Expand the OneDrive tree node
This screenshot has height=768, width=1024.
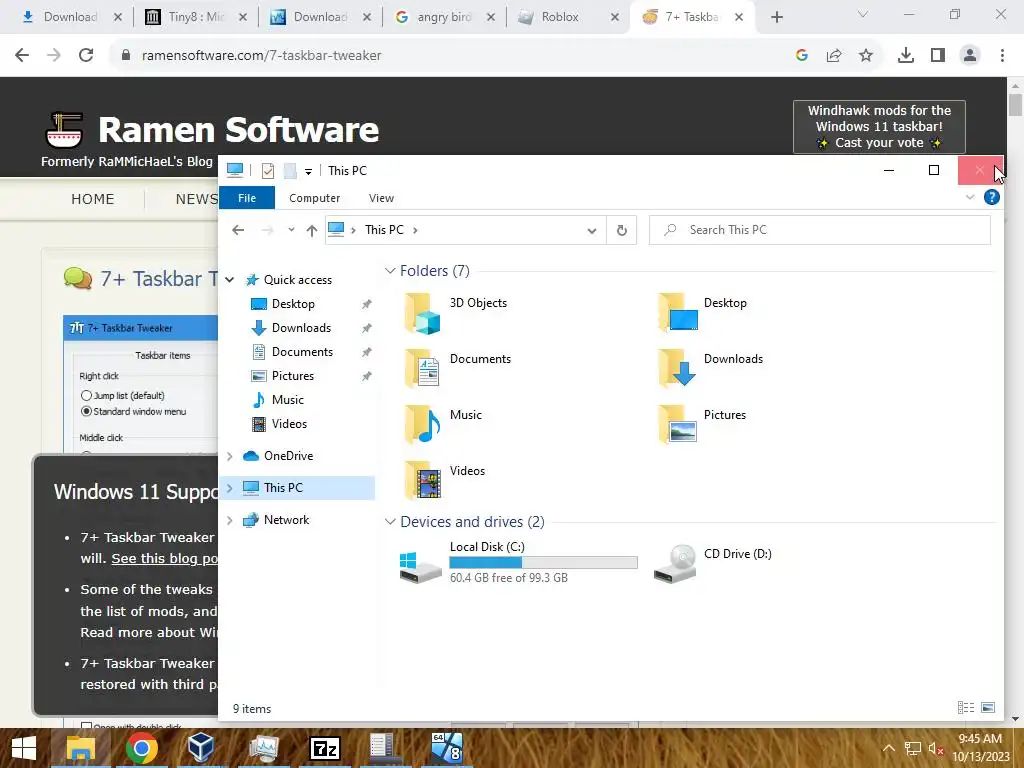click(230, 456)
